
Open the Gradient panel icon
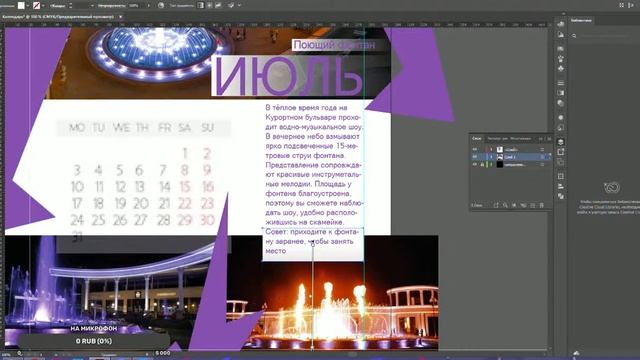561,93
